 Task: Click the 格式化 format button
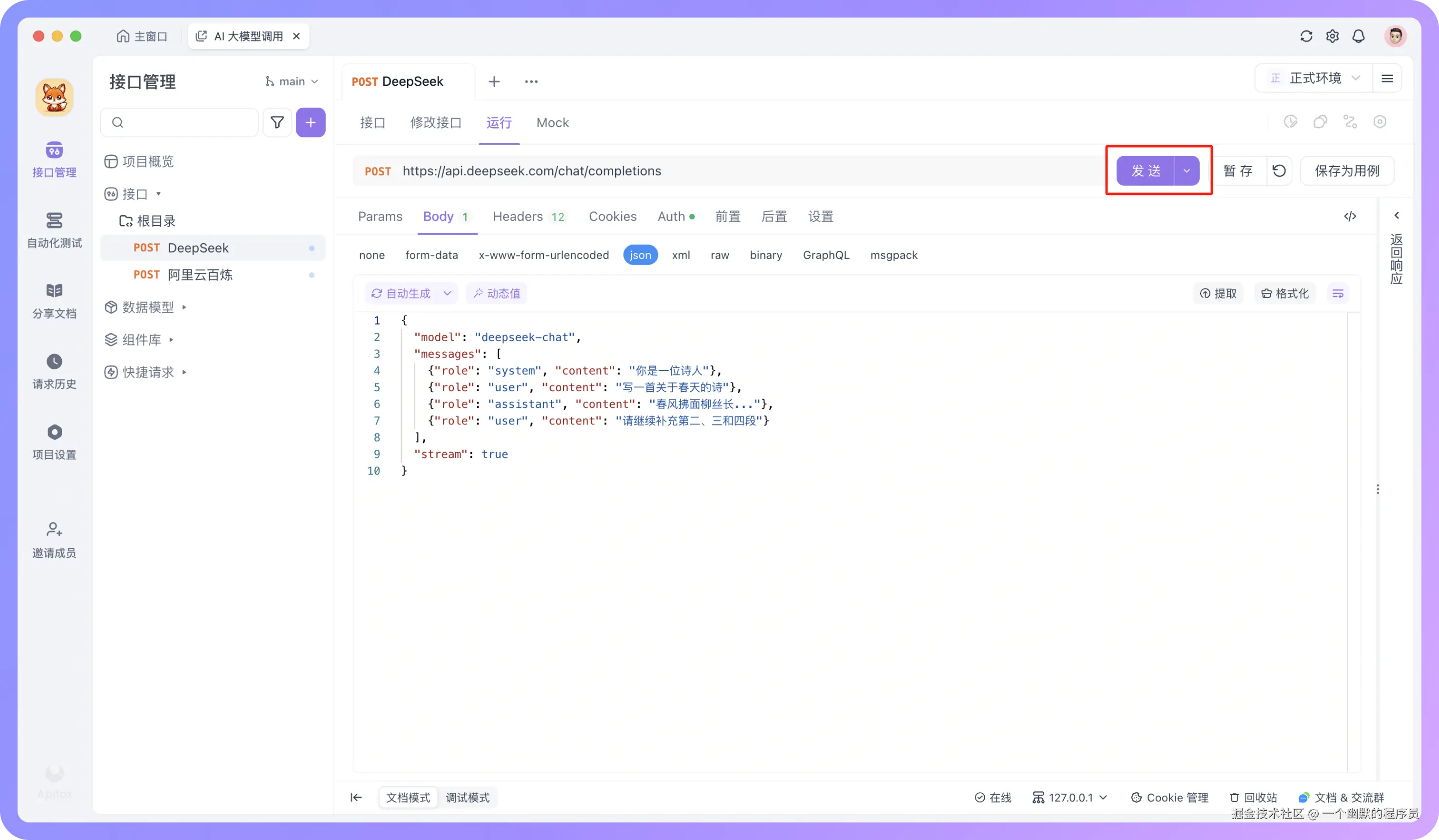tap(1284, 293)
